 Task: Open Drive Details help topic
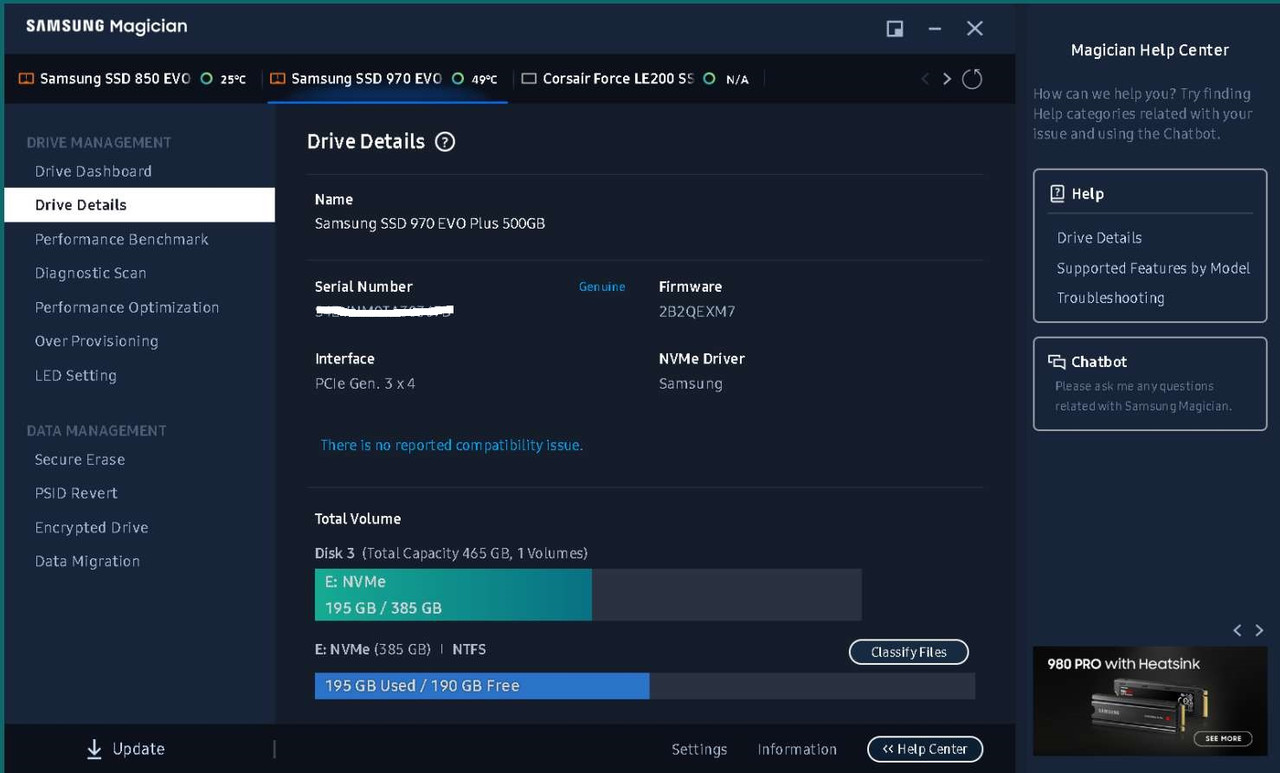(1099, 238)
